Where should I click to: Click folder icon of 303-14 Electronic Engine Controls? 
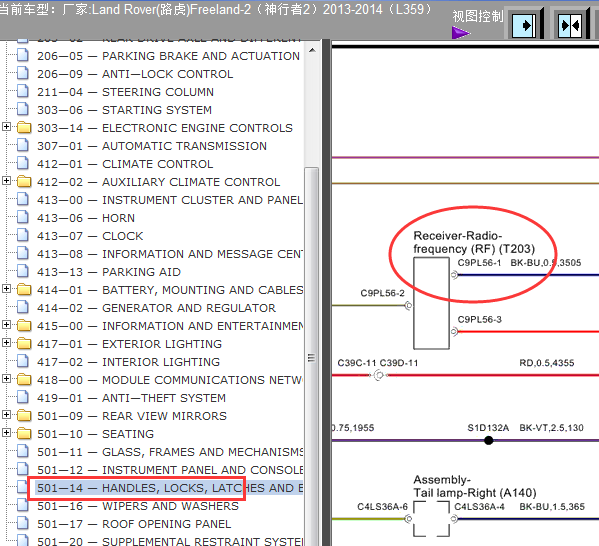24,127
